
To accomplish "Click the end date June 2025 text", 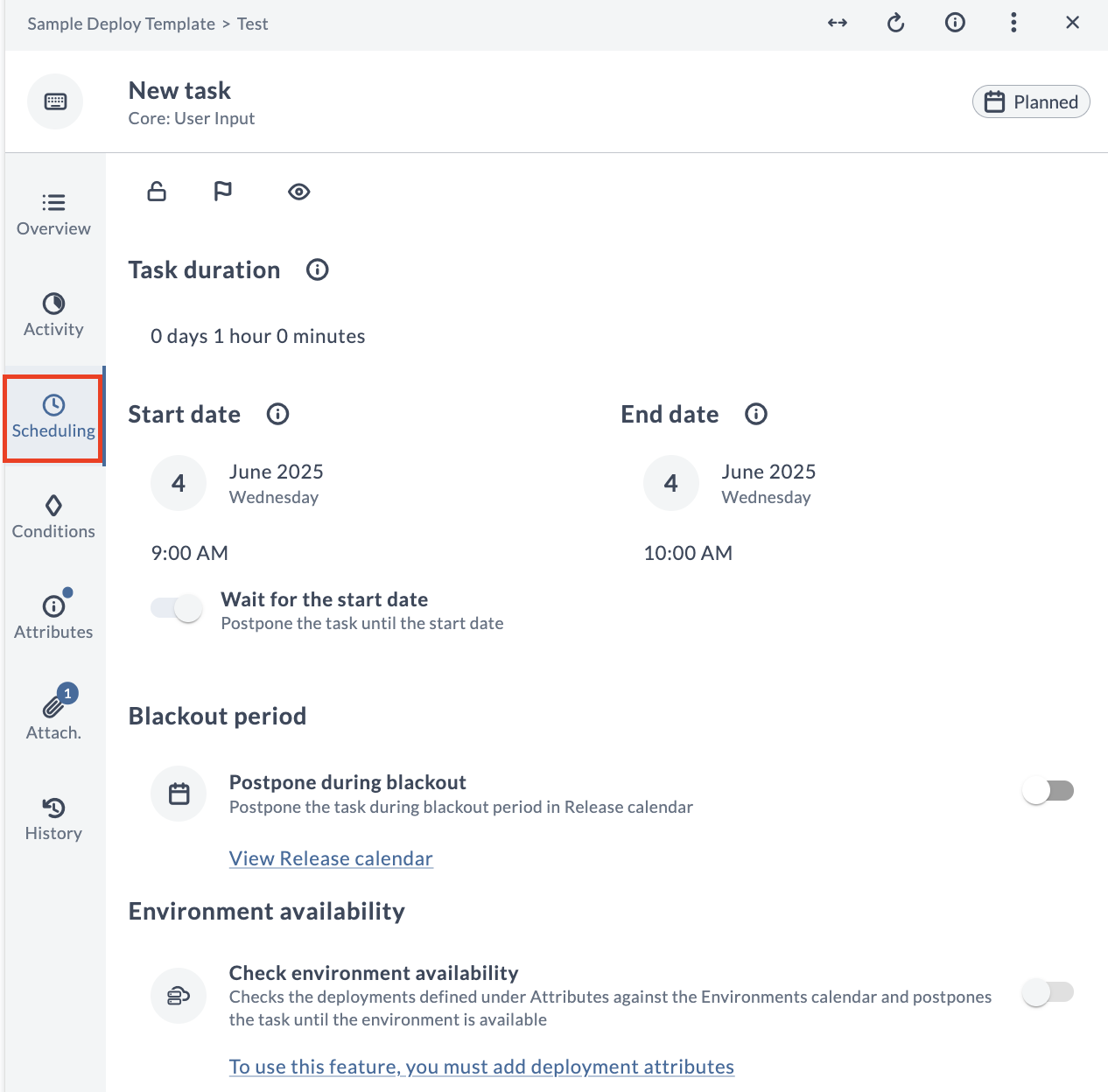I will click(x=768, y=472).
